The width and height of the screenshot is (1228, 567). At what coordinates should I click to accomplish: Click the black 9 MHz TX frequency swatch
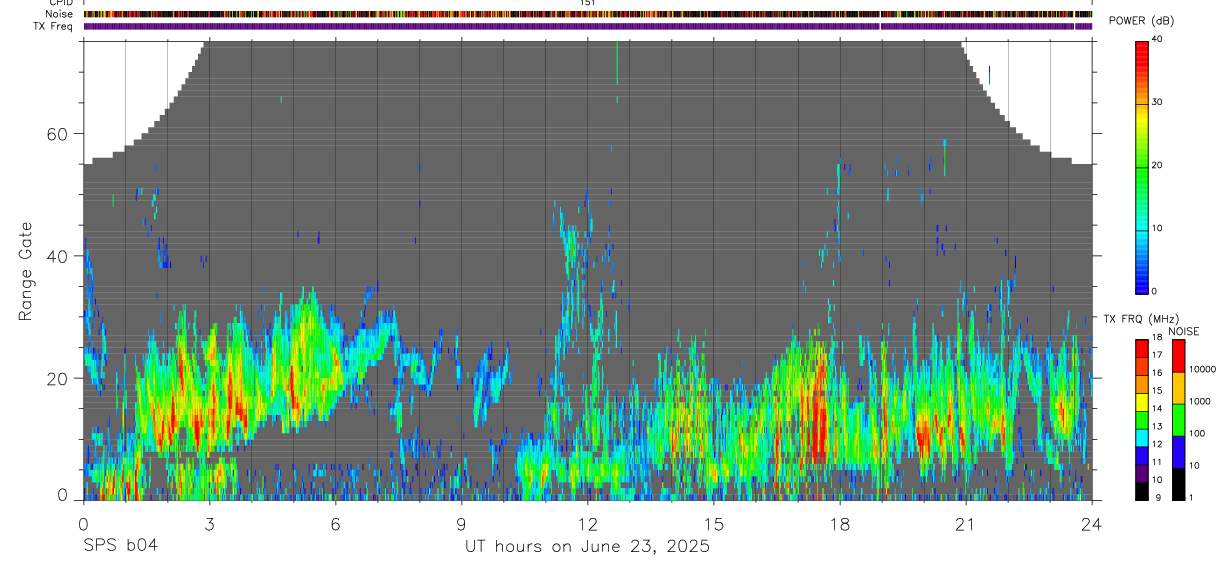pos(1142,491)
